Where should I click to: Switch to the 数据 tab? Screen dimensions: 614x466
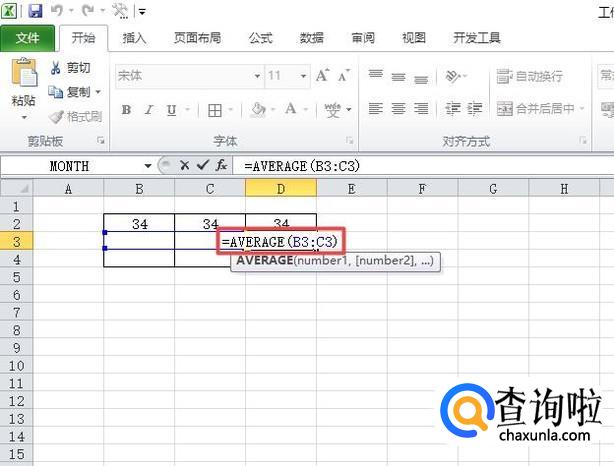(312, 38)
